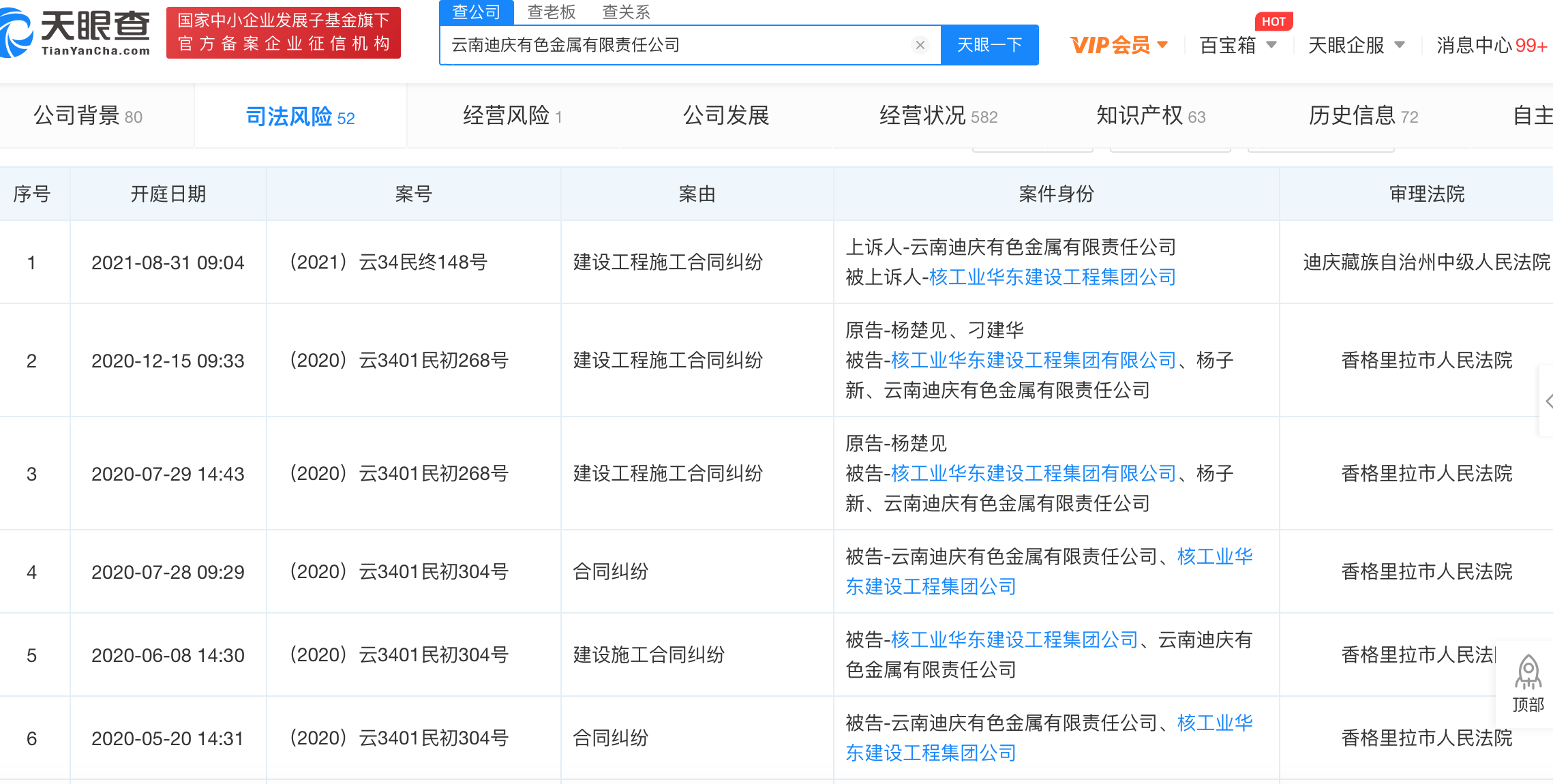Select the 查公司 search tab
This screenshot has height=784, width=1553.
point(476,12)
